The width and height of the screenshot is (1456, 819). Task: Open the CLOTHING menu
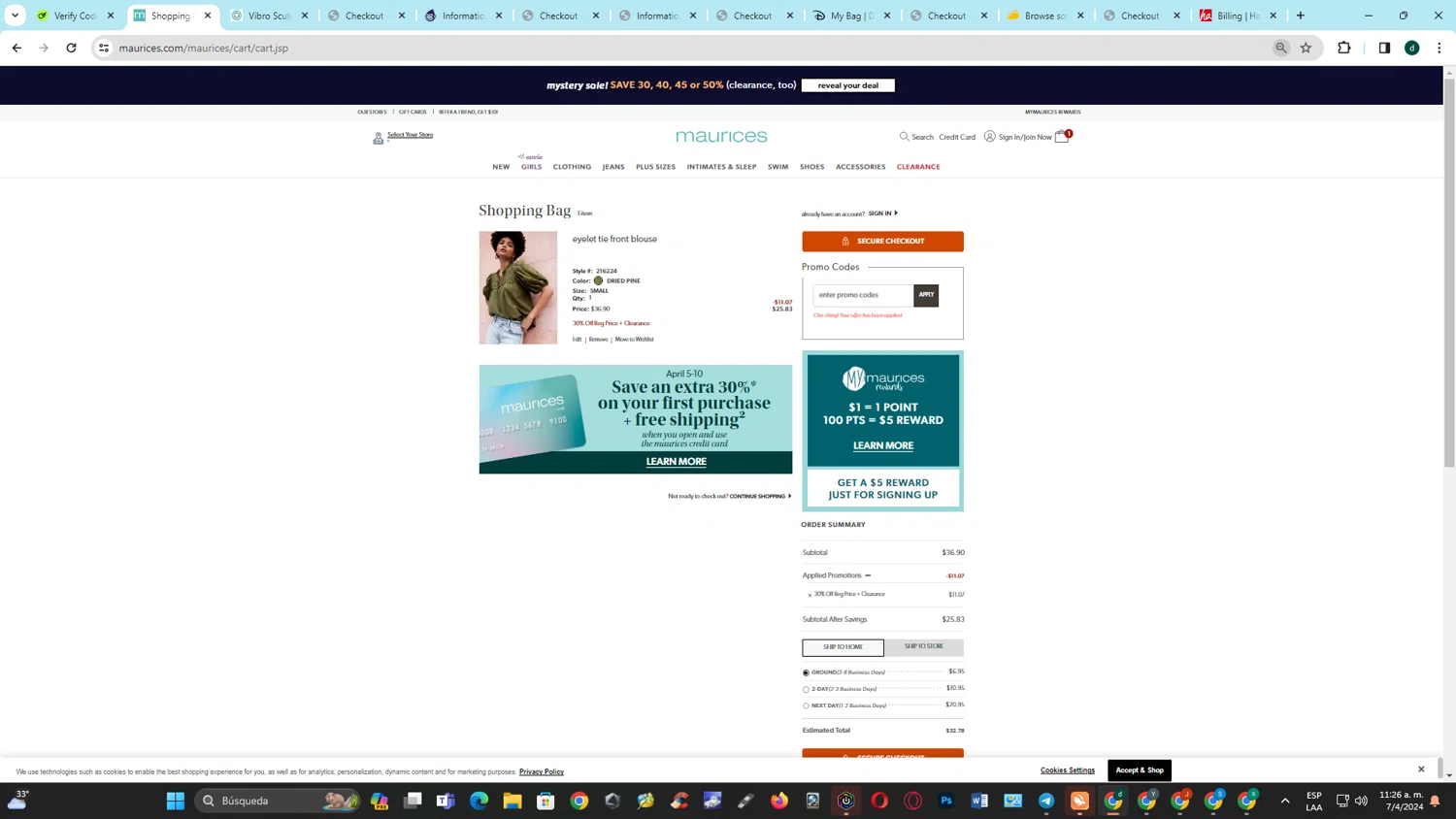pyautogui.click(x=572, y=167)
